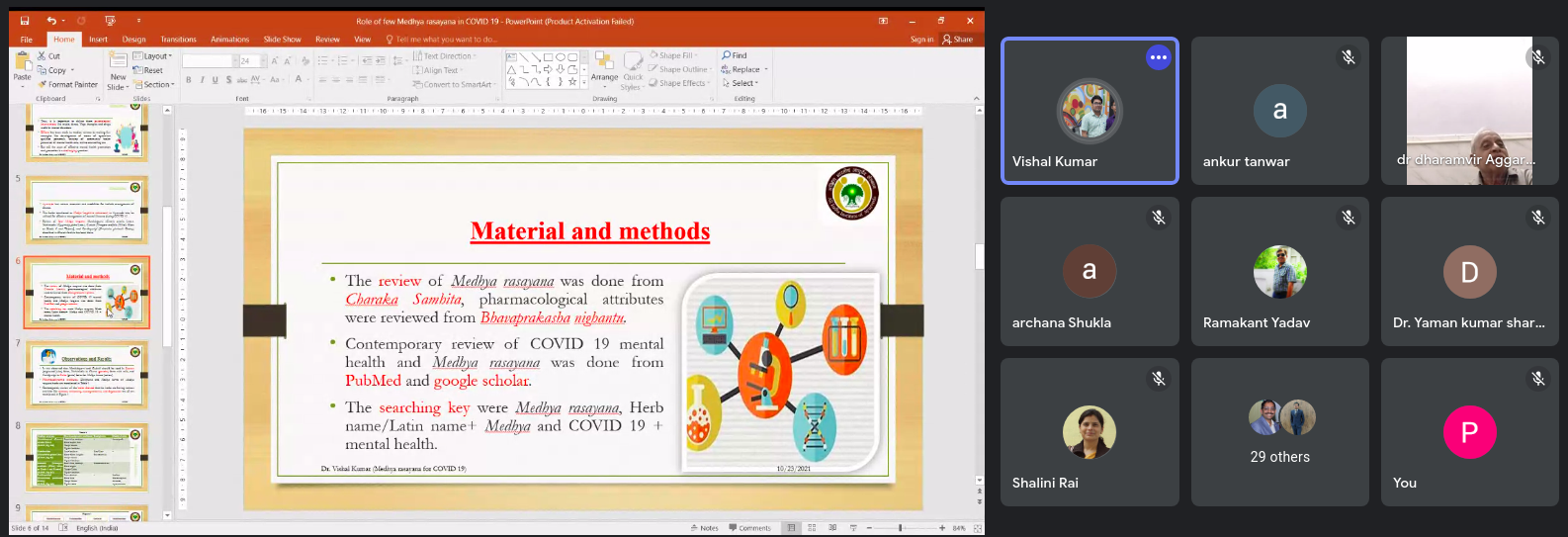Toggle Bold formatting
Image resolution: width=1568 pixels, height=537 pixels.
(189, 80)
